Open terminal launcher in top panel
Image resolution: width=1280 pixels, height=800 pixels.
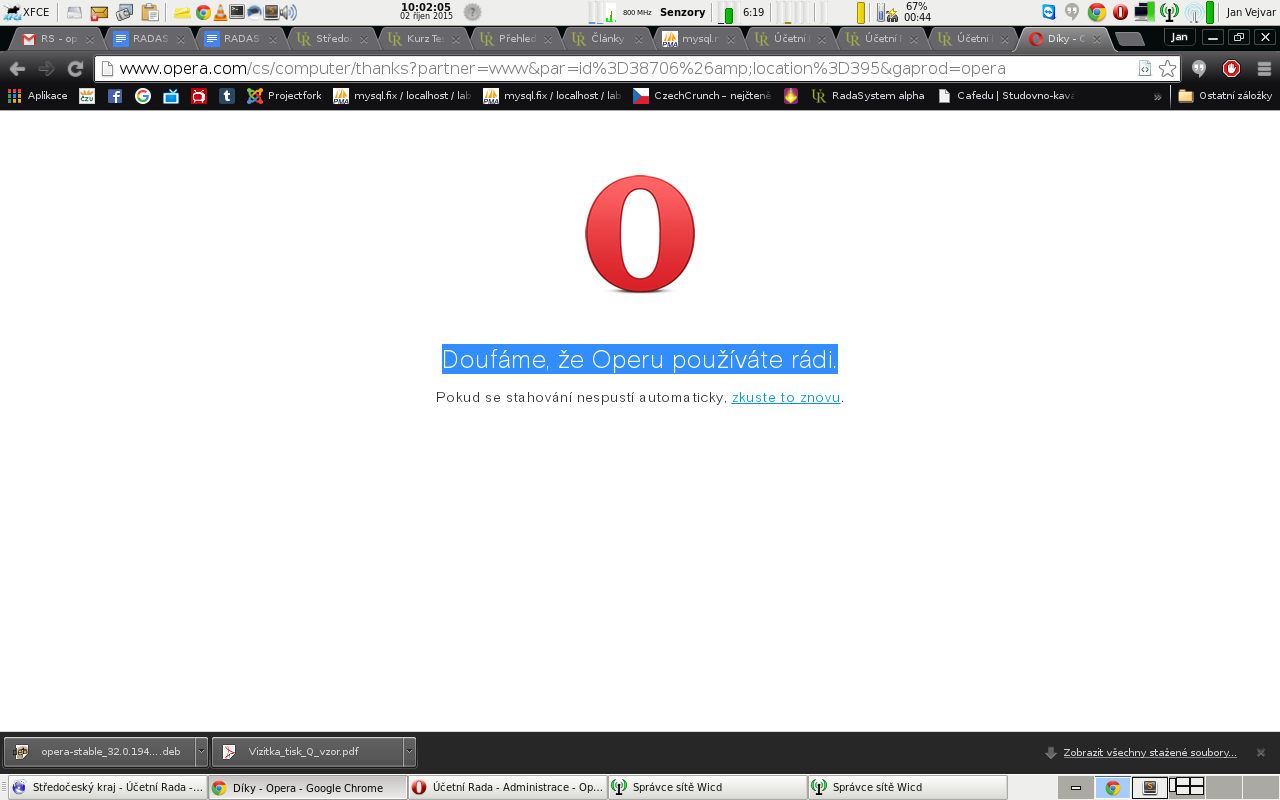(237, 12)
